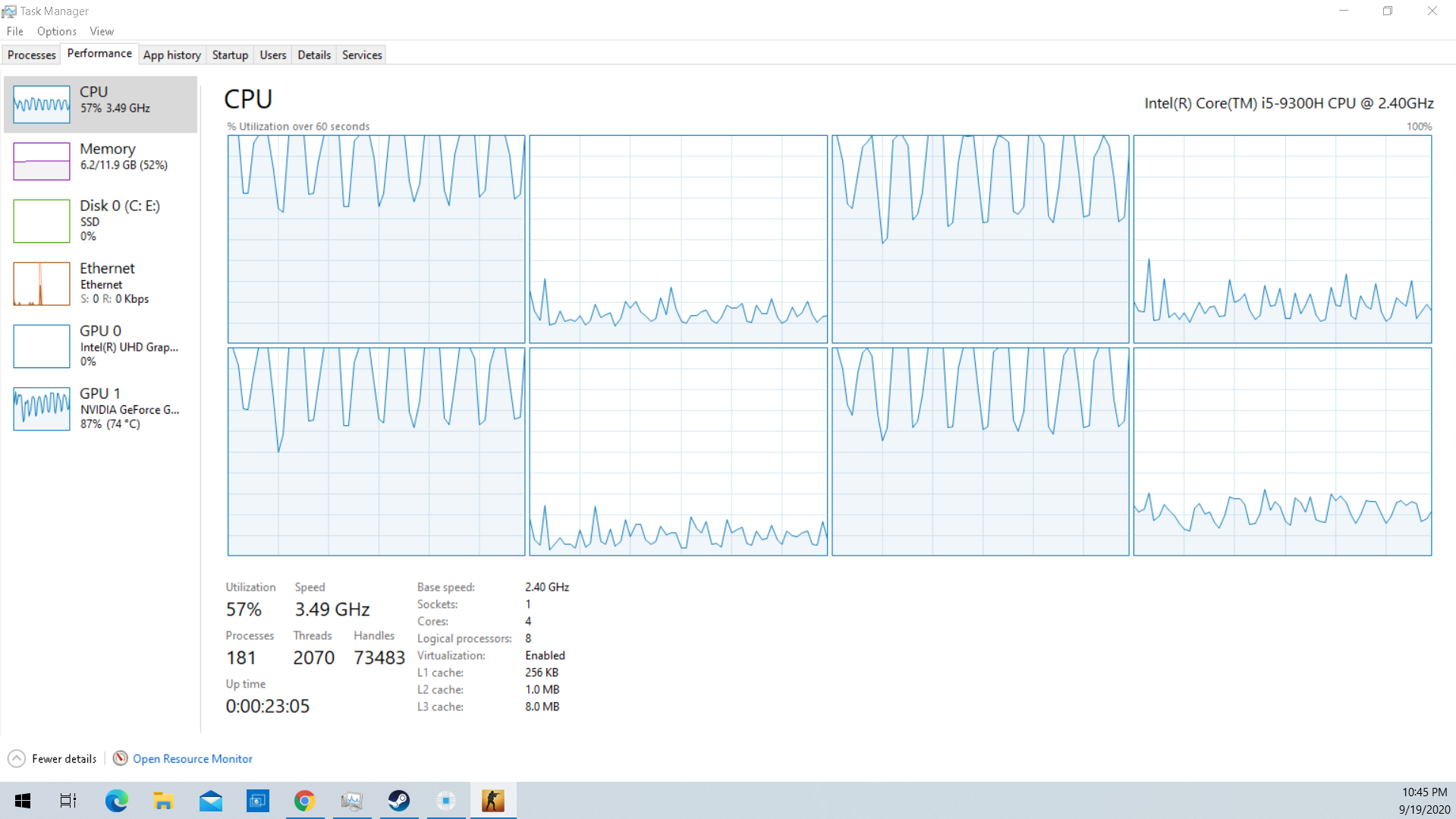Open the Services tab
1456x819 pixels.
point(362,55)
